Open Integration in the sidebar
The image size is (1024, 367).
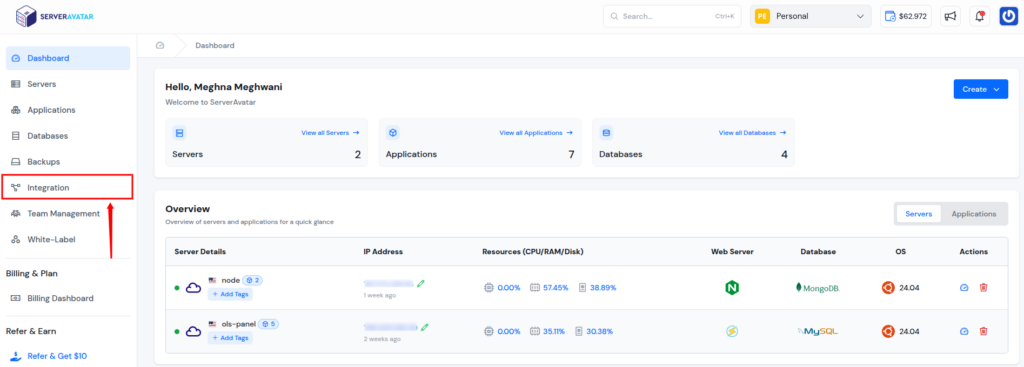[68, 187]
